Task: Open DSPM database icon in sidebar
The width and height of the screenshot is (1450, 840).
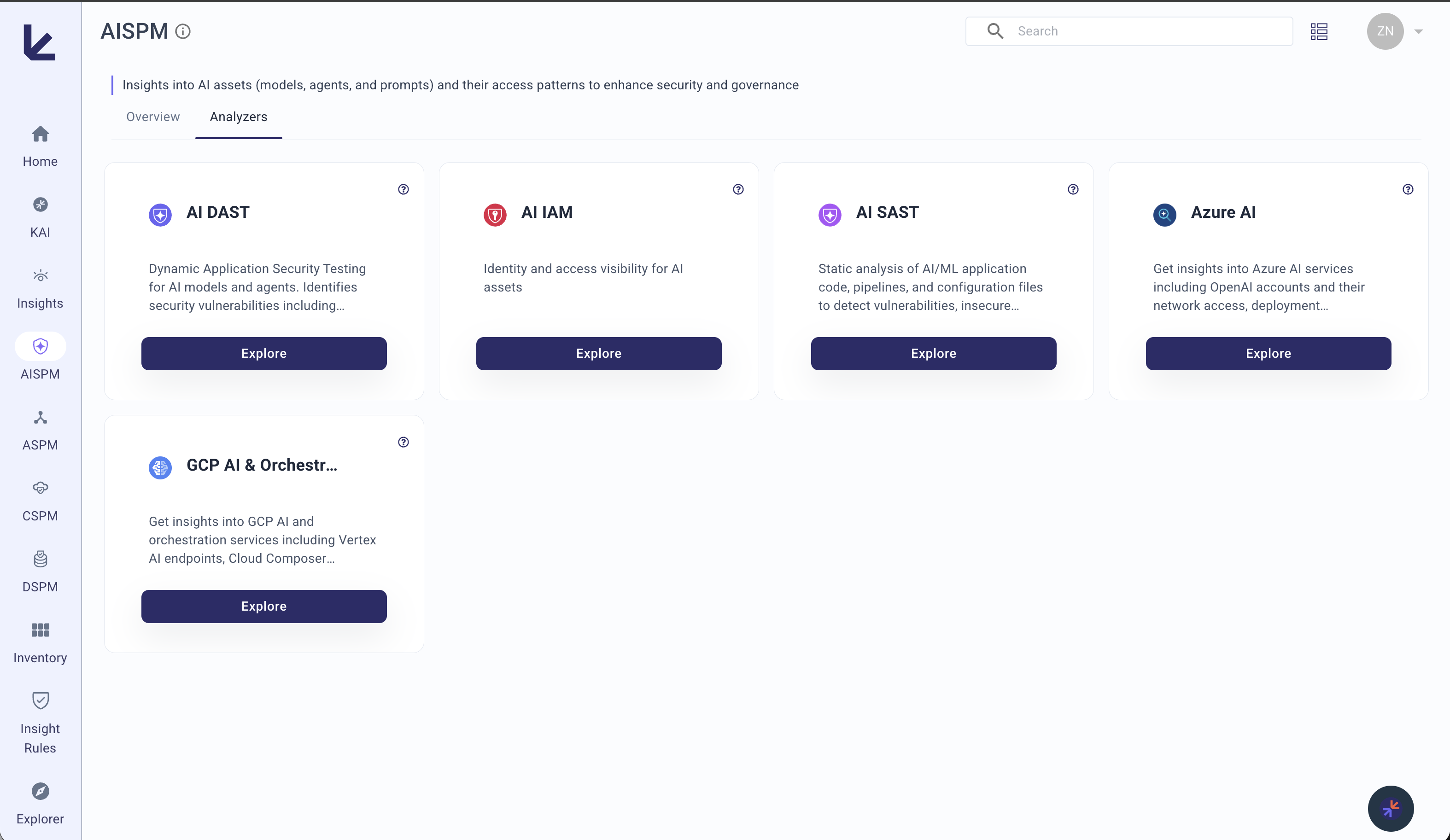Action: pyautogui.click(x=40, y=559)
